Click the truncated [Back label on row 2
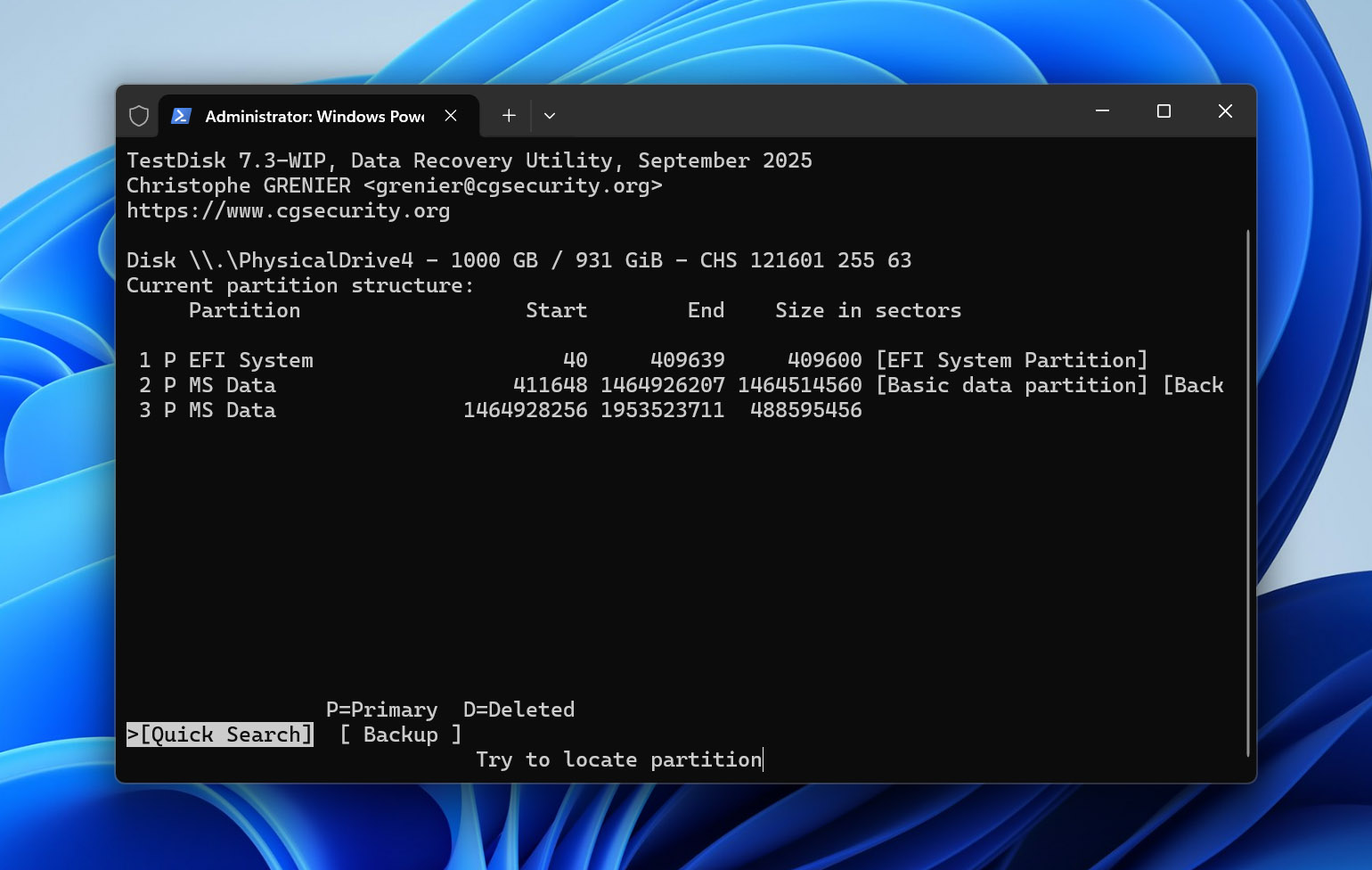Screen dimensions: 1372x870 (x=1194, y=385)
